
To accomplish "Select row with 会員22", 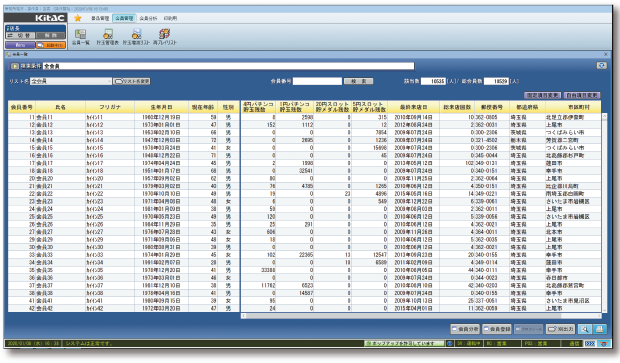I will 304,194.
